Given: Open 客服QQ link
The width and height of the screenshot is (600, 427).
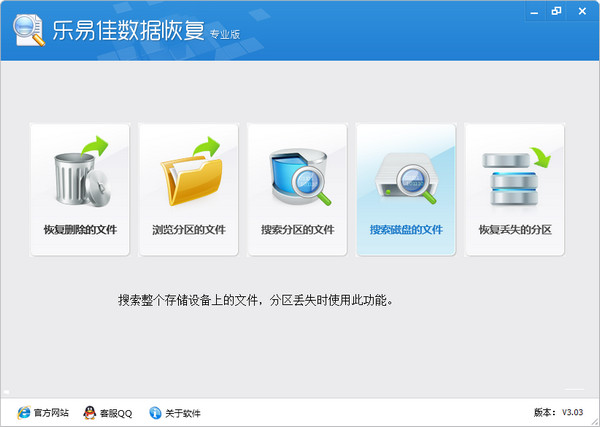Looking at the screenshot, I should click(x=116, y=413).
